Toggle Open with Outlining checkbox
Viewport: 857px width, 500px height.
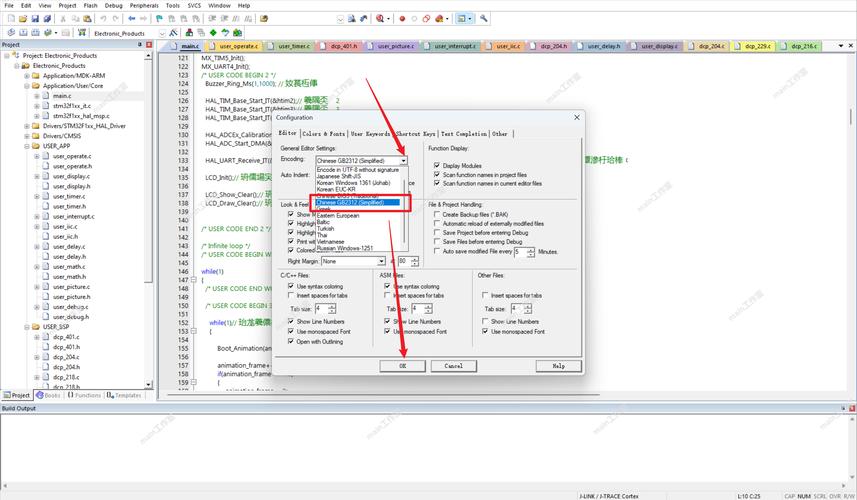coord(291,341)
